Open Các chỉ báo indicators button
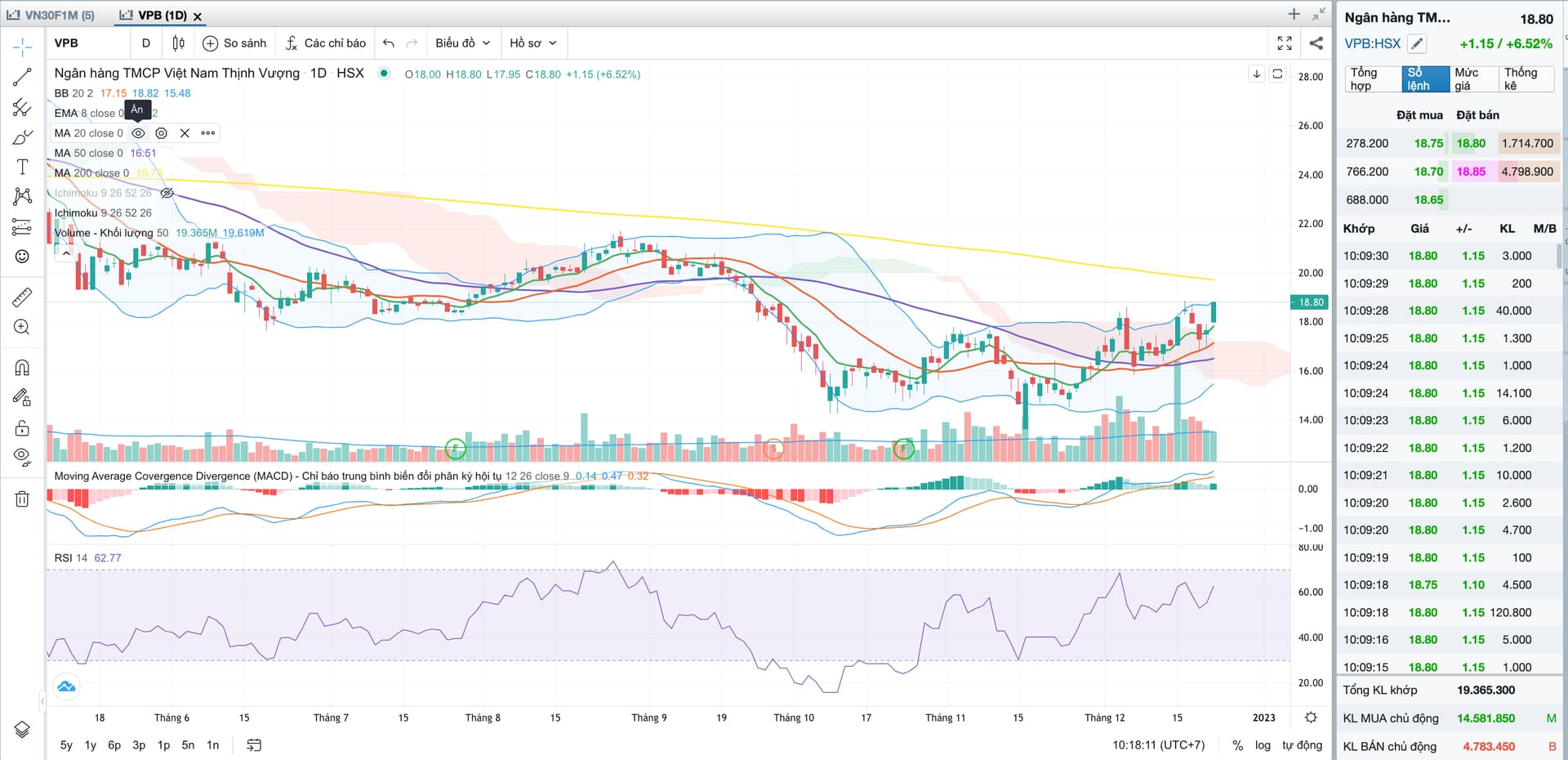 pos(326,43)
